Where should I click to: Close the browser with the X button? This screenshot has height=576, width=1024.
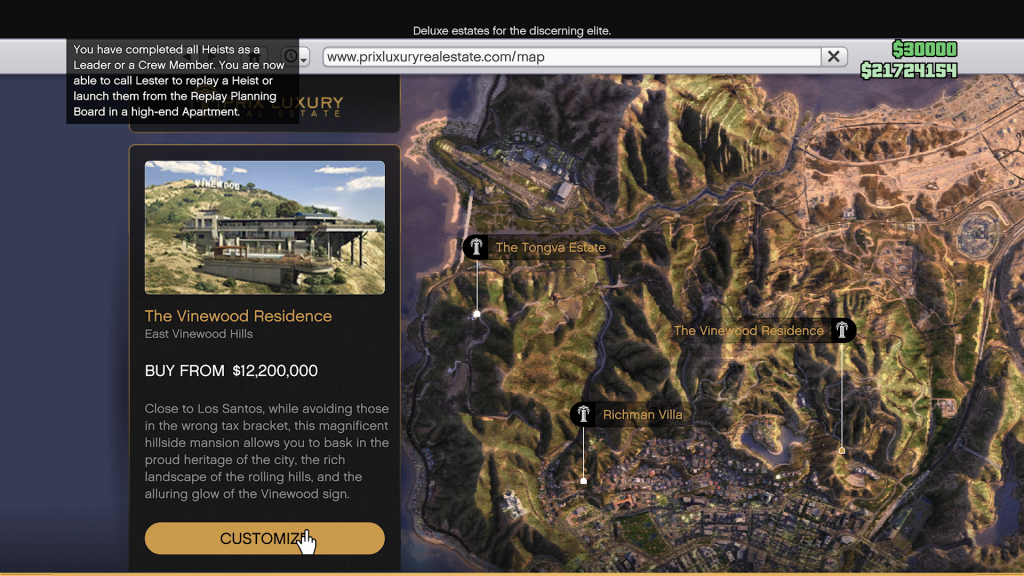click(833, 57)
